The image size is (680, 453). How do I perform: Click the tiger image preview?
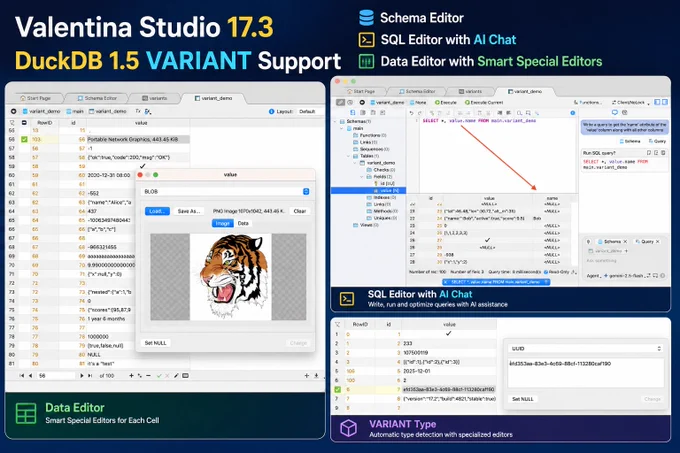231,277
